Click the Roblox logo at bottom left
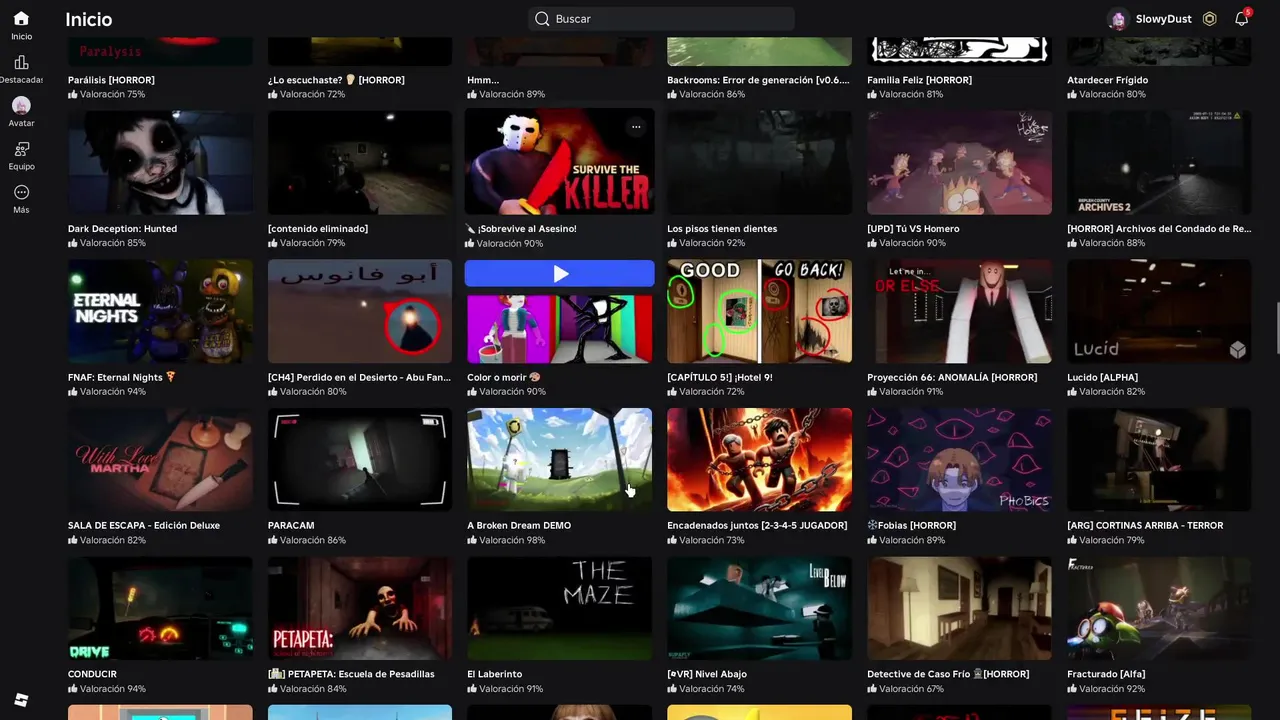 21,699
